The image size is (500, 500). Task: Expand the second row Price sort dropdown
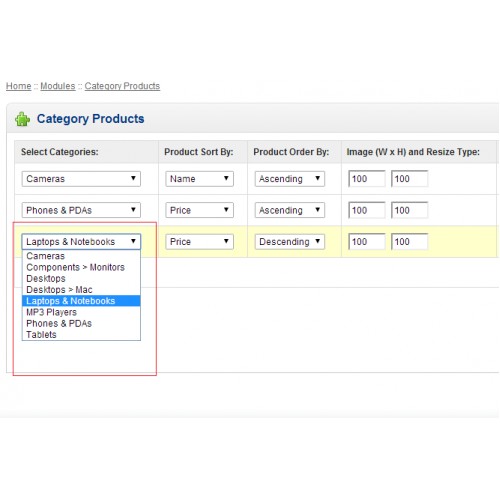click(x=199, y=210)
